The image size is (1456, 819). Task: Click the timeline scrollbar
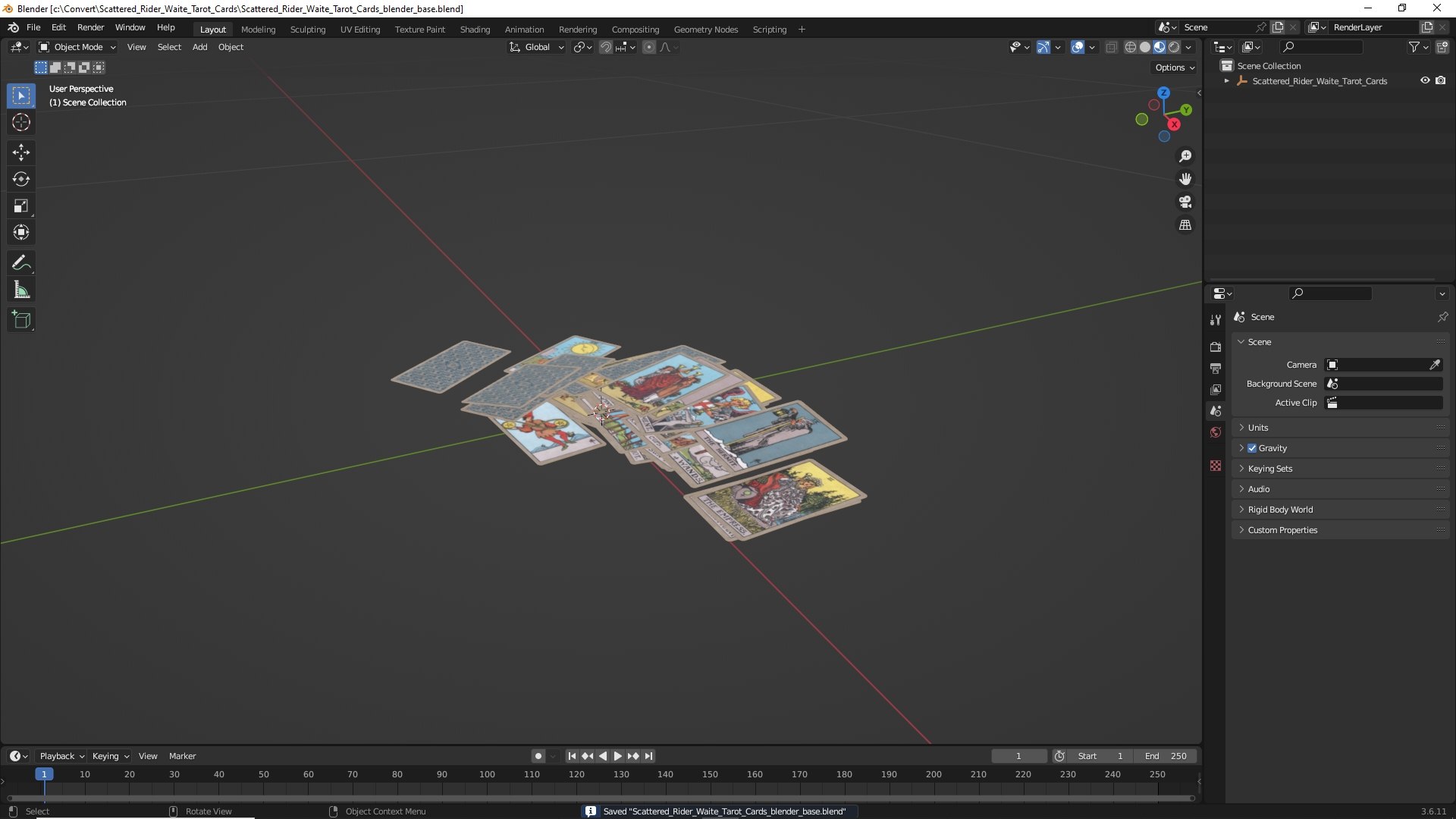click(601, 798)
